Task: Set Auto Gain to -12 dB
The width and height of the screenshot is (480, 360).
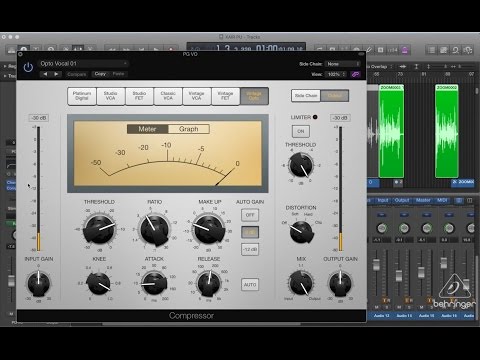Action: pyautogui.click(x=250, y=249)
